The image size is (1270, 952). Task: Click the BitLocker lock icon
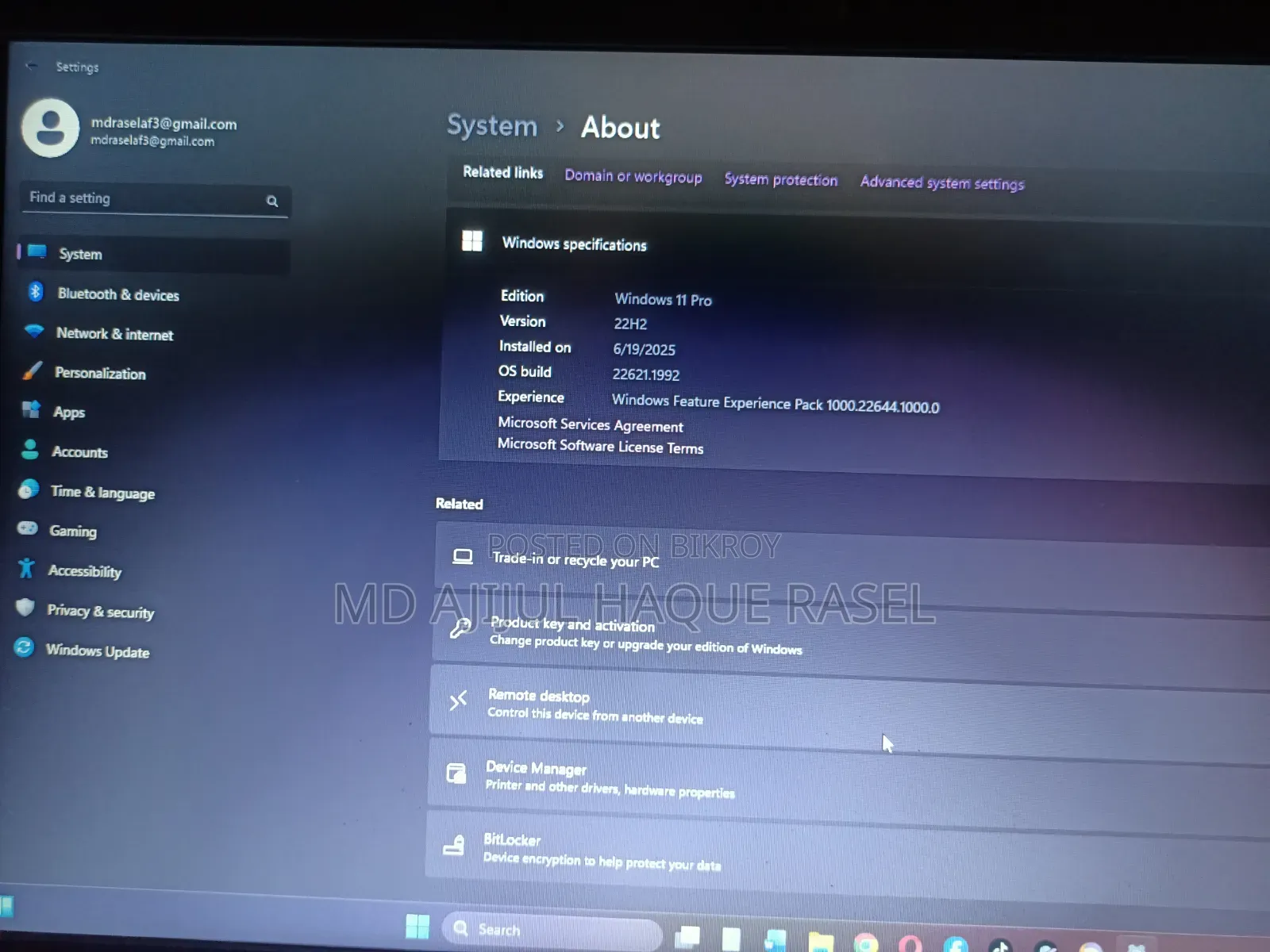[454, 845]
